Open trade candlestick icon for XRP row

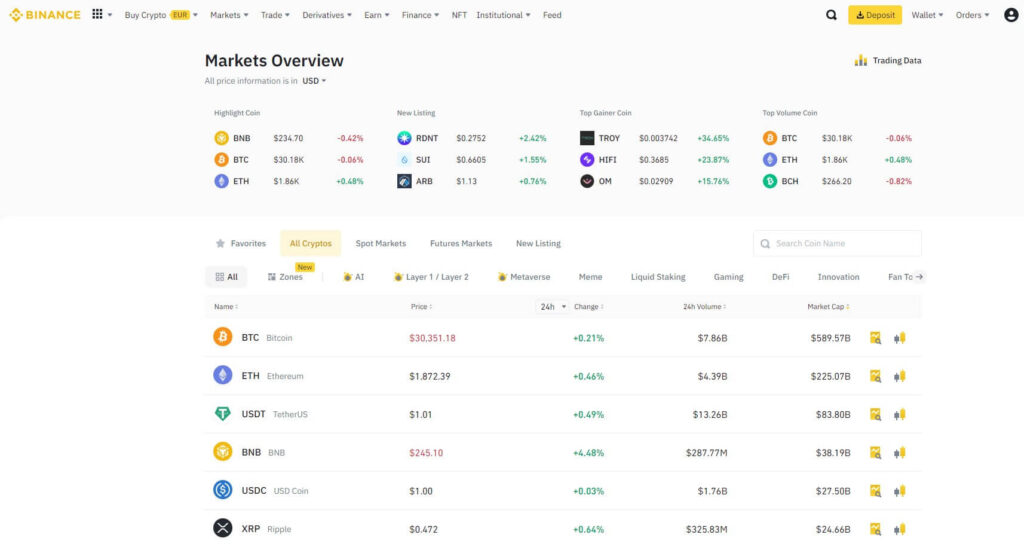click(x=899, y=529)
